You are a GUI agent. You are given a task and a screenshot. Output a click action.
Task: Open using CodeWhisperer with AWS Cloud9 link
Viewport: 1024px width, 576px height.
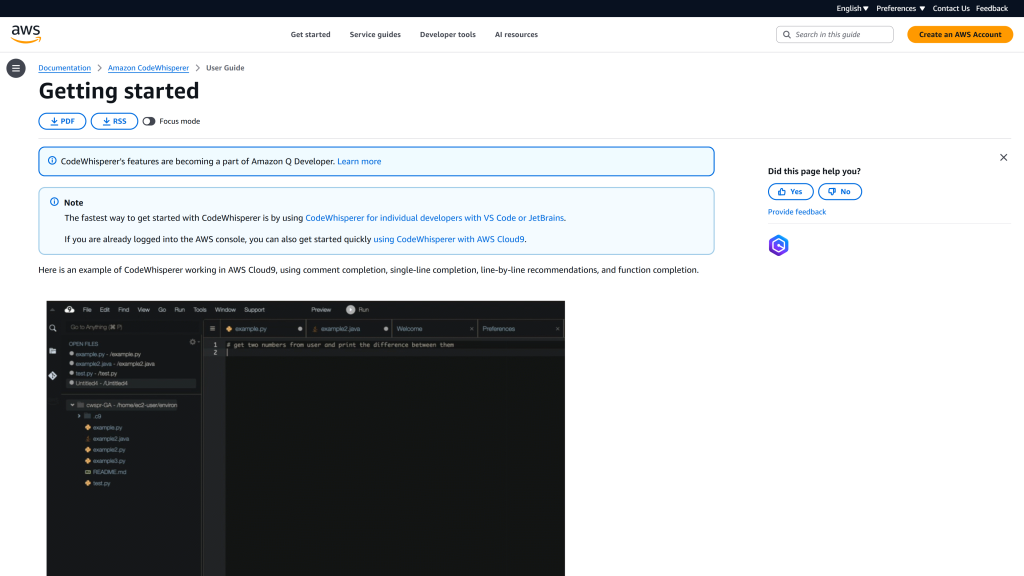click(x=449, y=239)
